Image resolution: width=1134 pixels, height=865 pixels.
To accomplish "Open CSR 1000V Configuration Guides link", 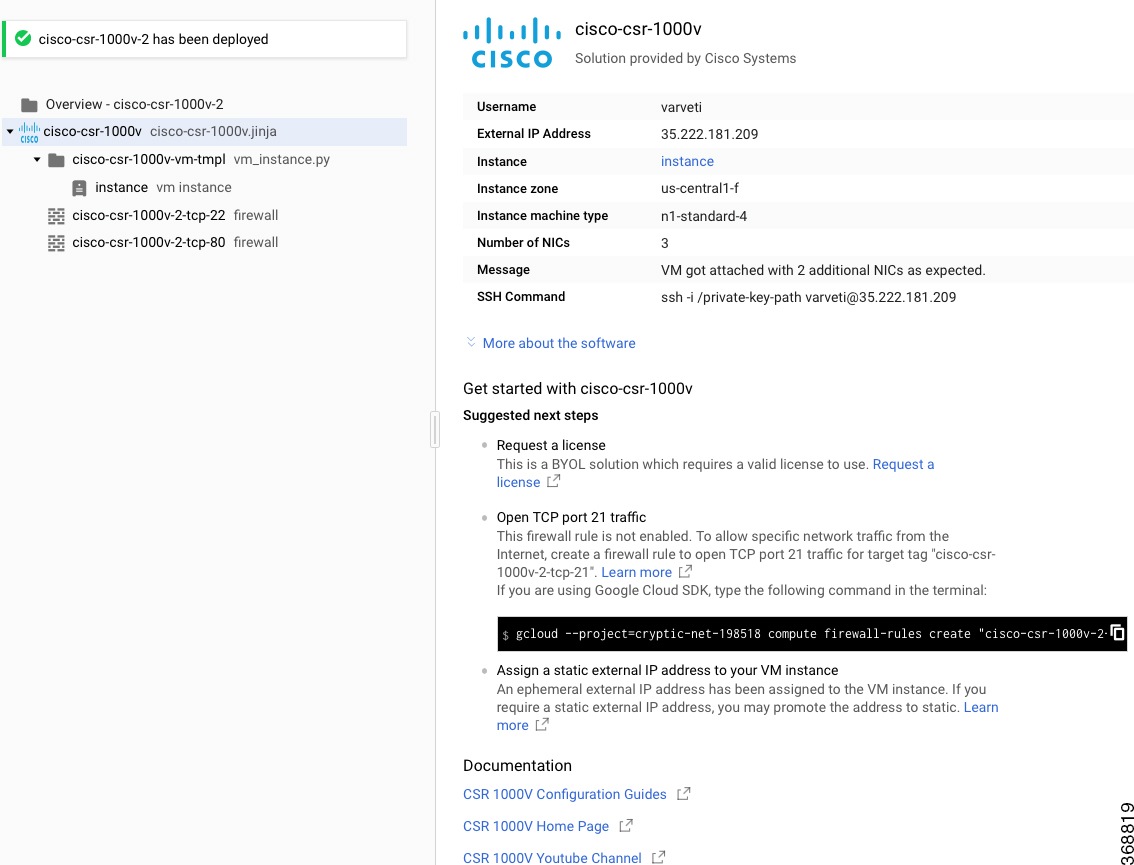I will point(565,794).
